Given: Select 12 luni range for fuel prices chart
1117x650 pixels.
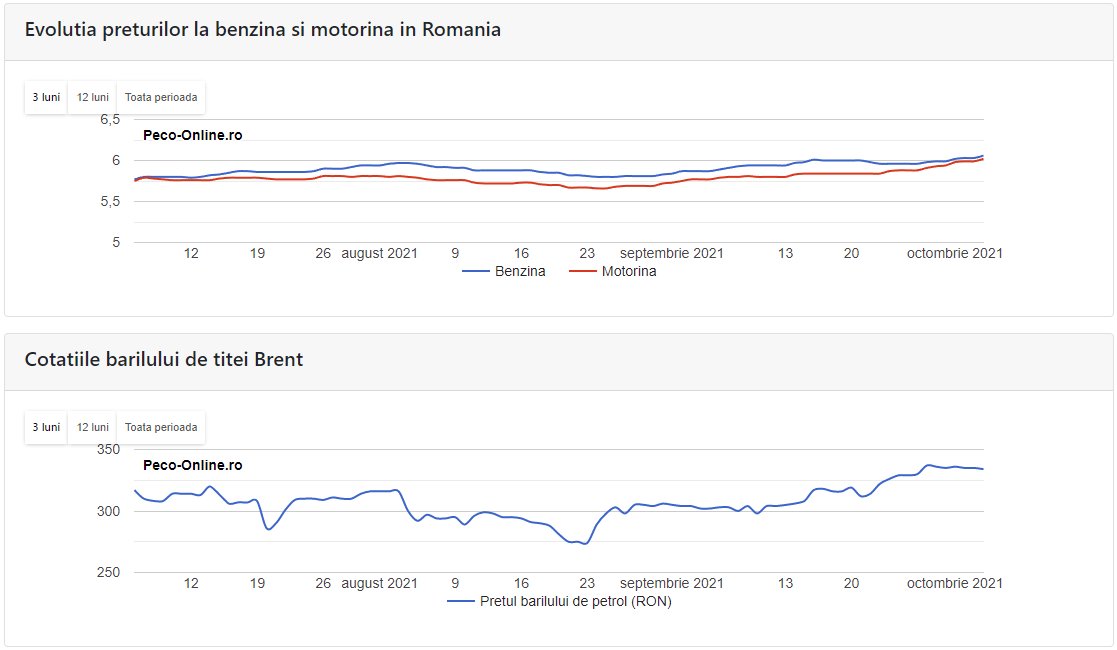Looking at the screenshot, I should pos(92,97).
